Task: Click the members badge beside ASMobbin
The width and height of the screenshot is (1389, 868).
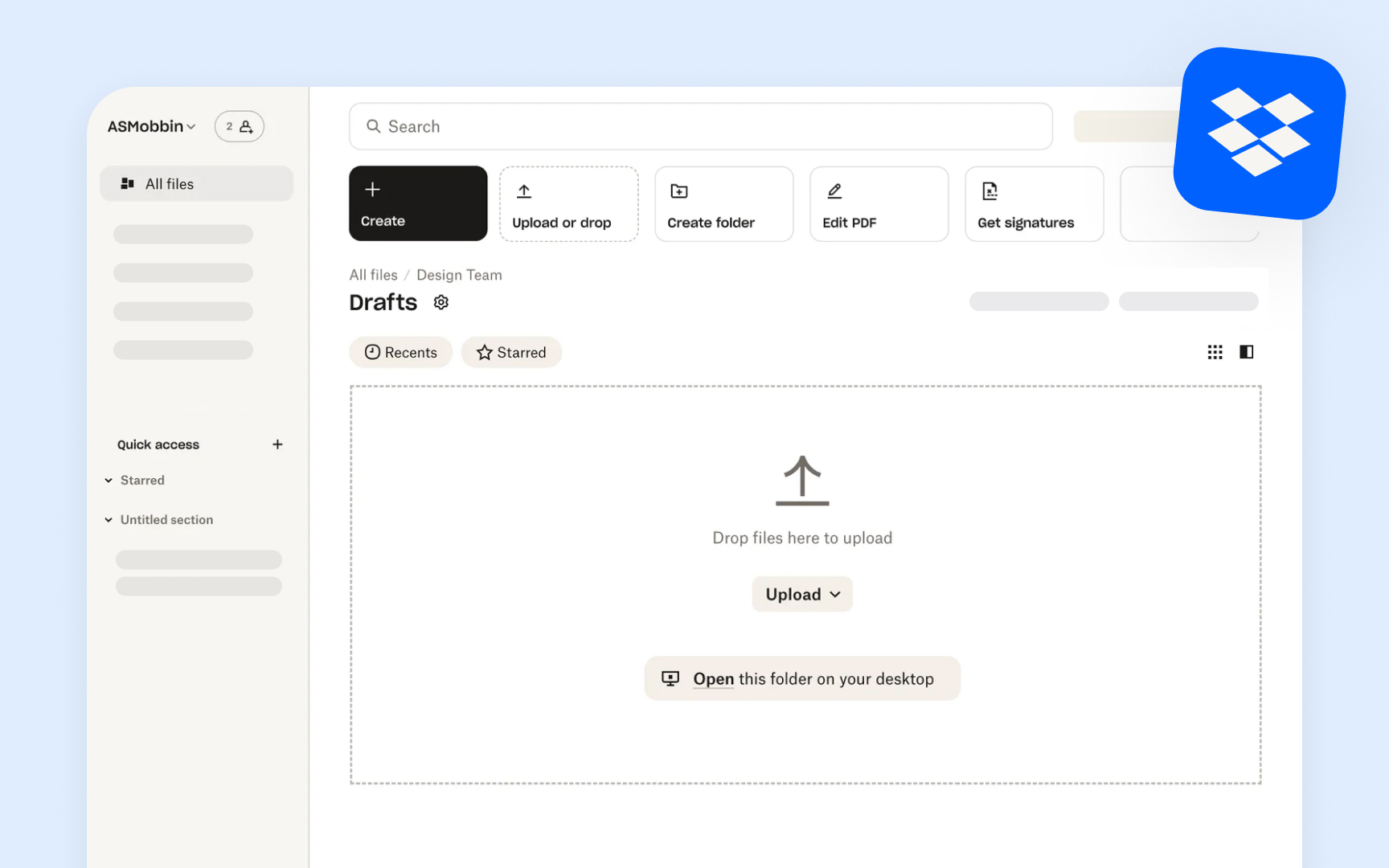Action: pos(239,126)
